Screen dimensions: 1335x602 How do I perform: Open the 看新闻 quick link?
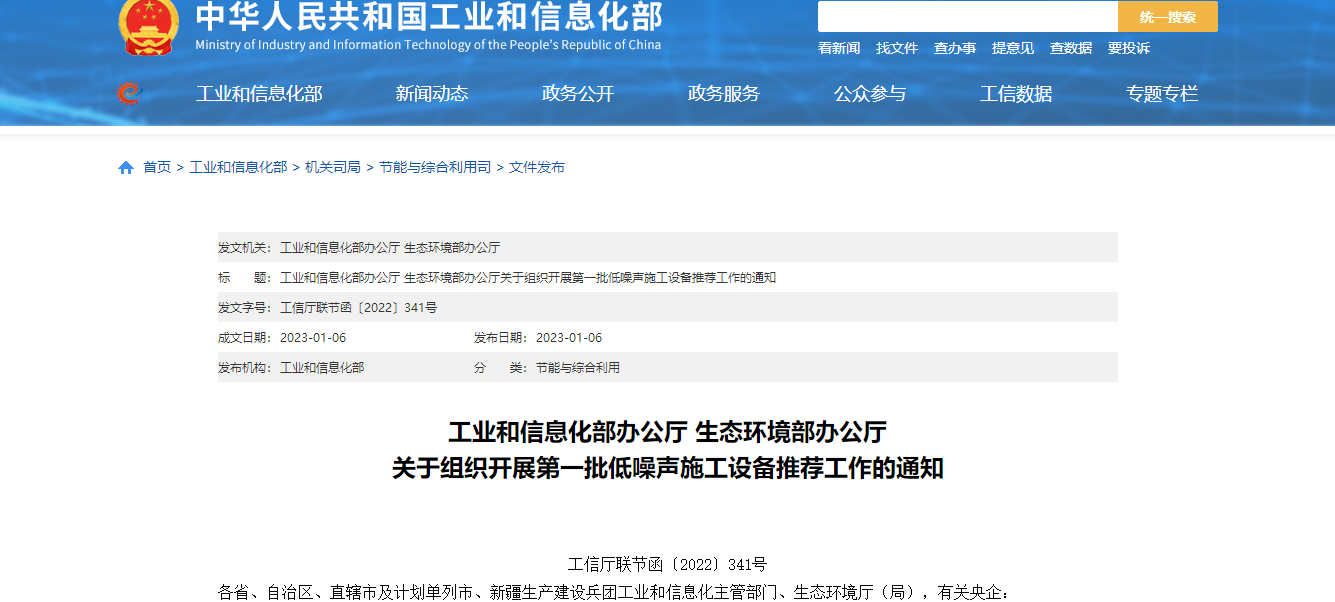point(839,48)
